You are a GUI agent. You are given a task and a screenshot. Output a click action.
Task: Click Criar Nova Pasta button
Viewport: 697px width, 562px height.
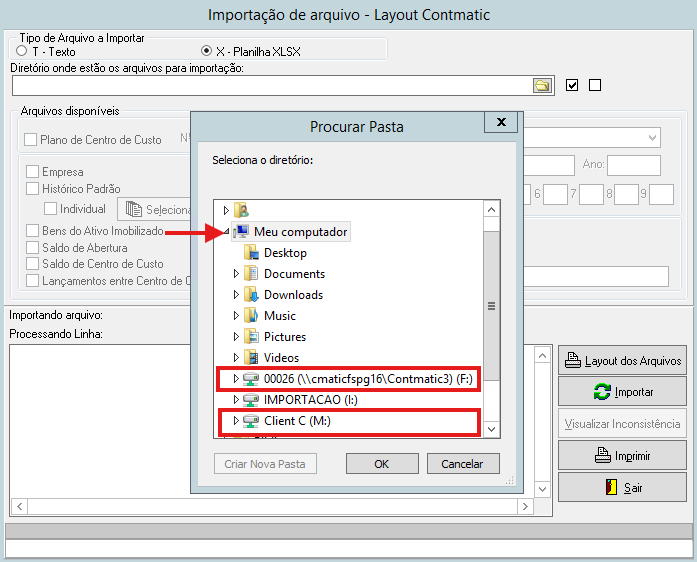point(265,464)
